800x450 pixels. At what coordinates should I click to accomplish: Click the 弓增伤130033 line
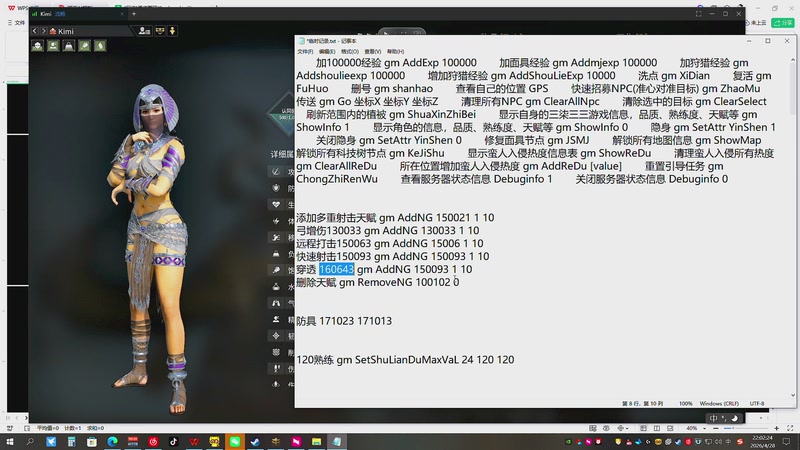388,231
